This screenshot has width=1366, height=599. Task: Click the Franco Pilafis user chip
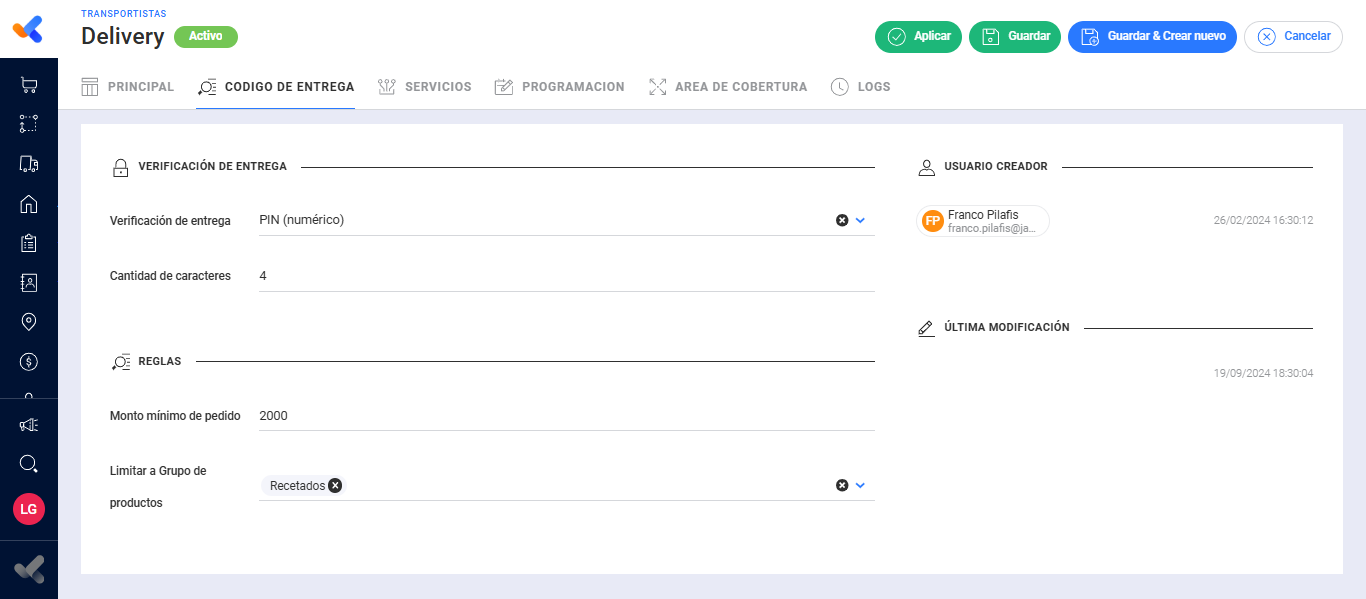pyautogui.click(x=983, y=221)
